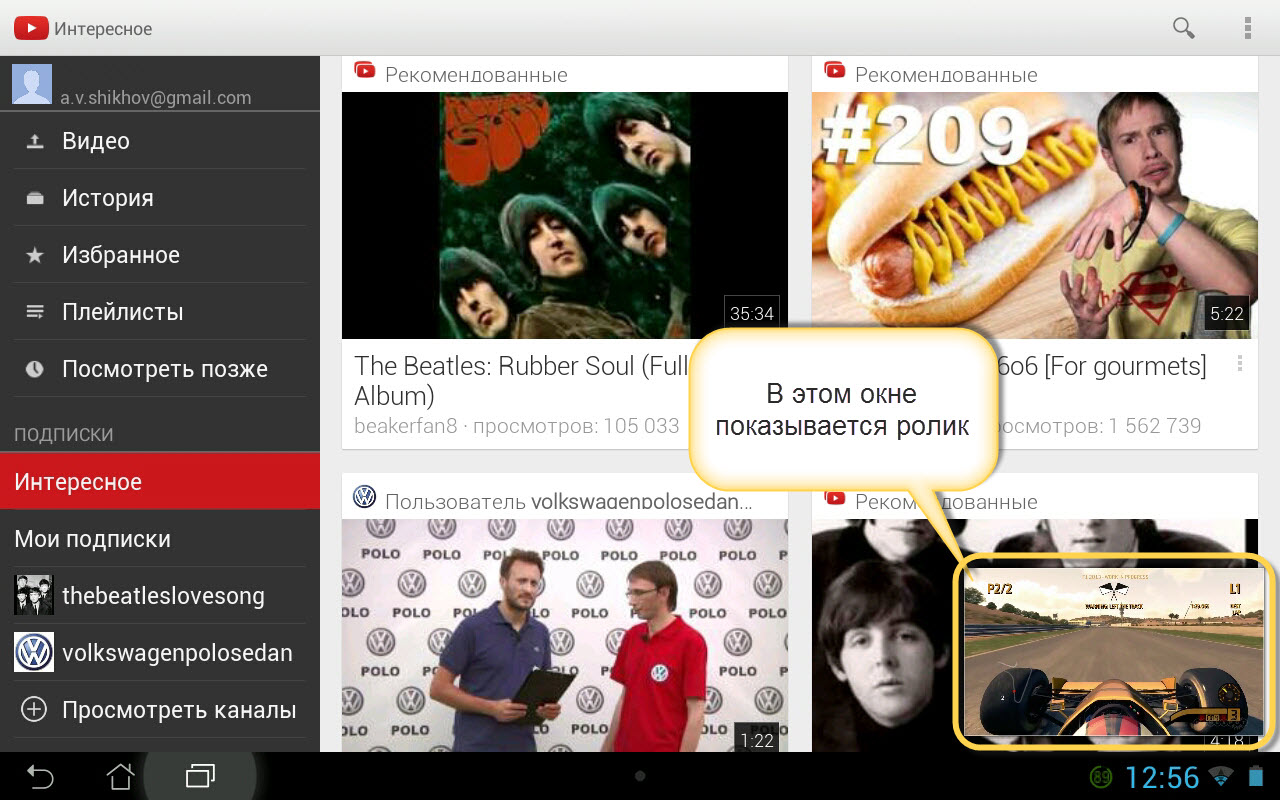Open История in sidebar
1280x800 pixels.
(x=160, y=198)
